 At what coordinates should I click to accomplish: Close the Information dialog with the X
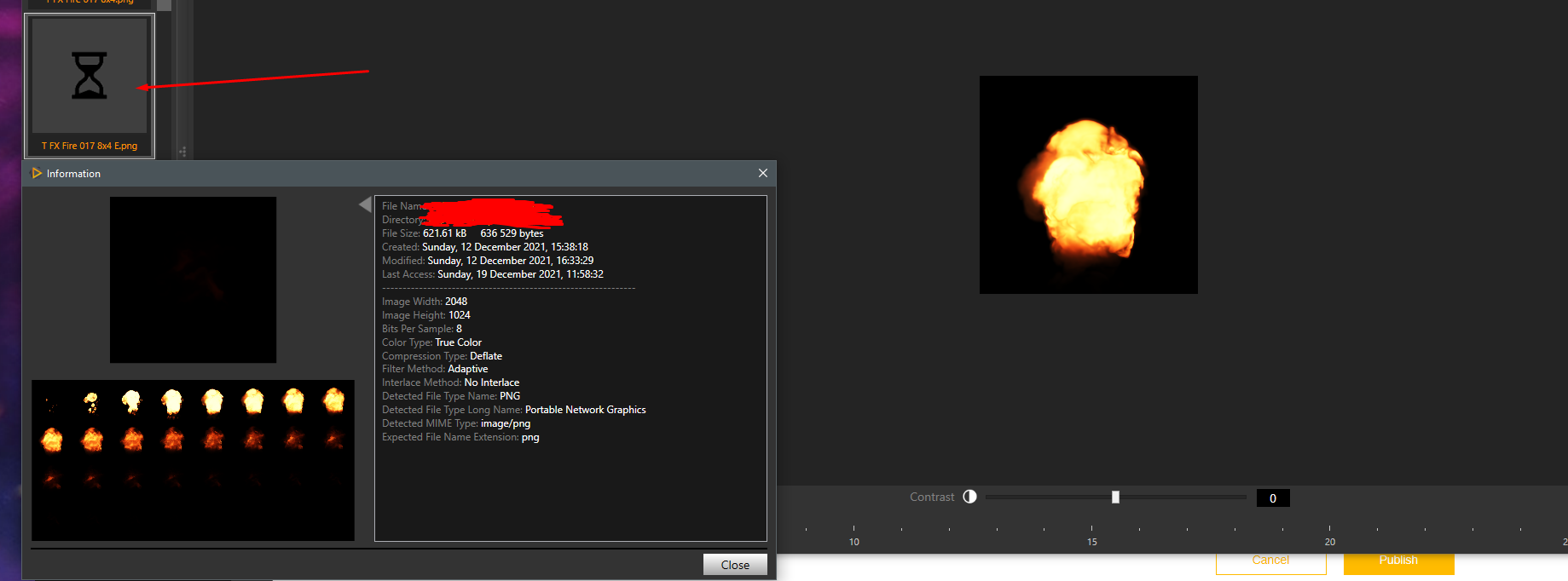tap(763, 173)
